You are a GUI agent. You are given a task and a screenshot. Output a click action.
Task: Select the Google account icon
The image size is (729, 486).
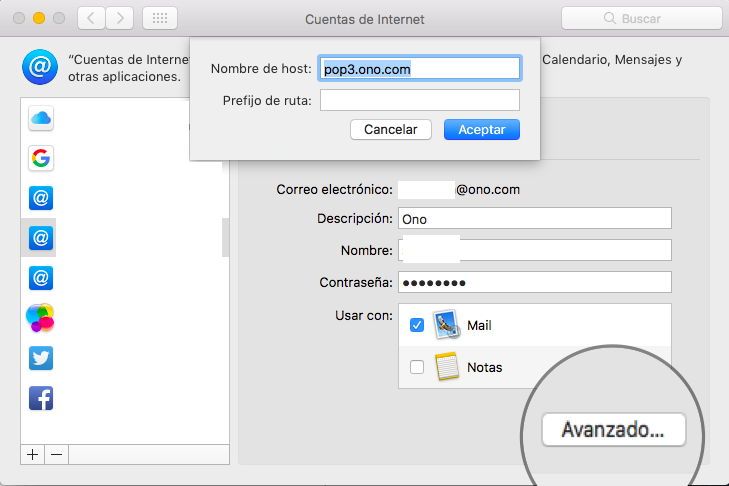pos(41,158)
